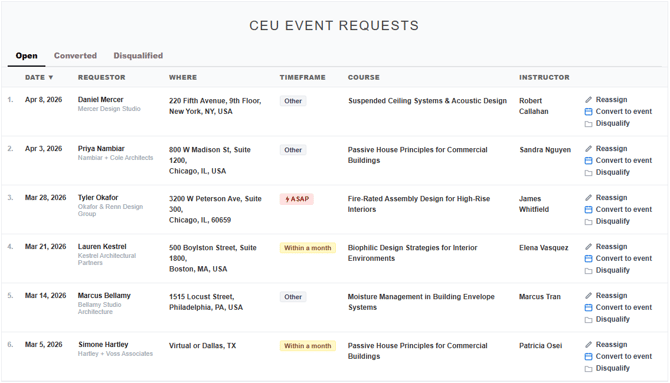This screenshot has width=670, height=383.
Task: Click the calendar icon in Daniel Mercer's row
Action: 588,112
